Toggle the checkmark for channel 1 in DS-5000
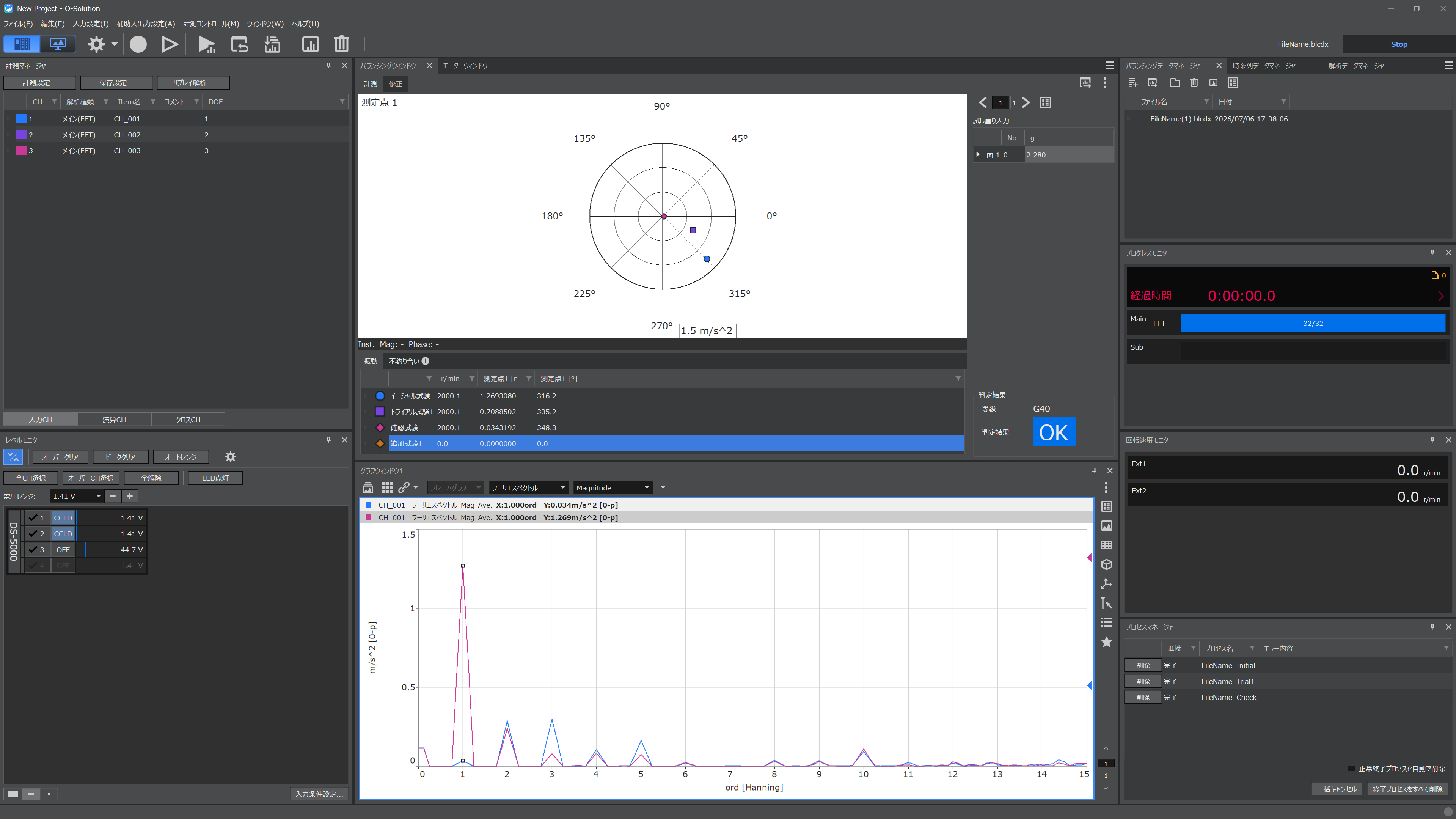1456x819 pixels. click(x=33, y=518)
